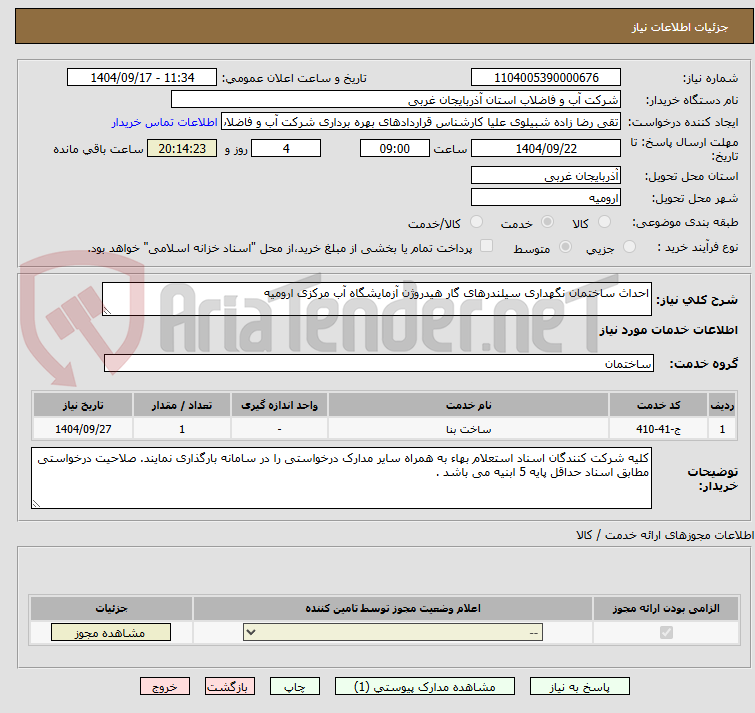Viewport: 755px width, 713px height.
Task: Click the service group field ساختمان
Action: pyautogui.click(x=379, y=363)
